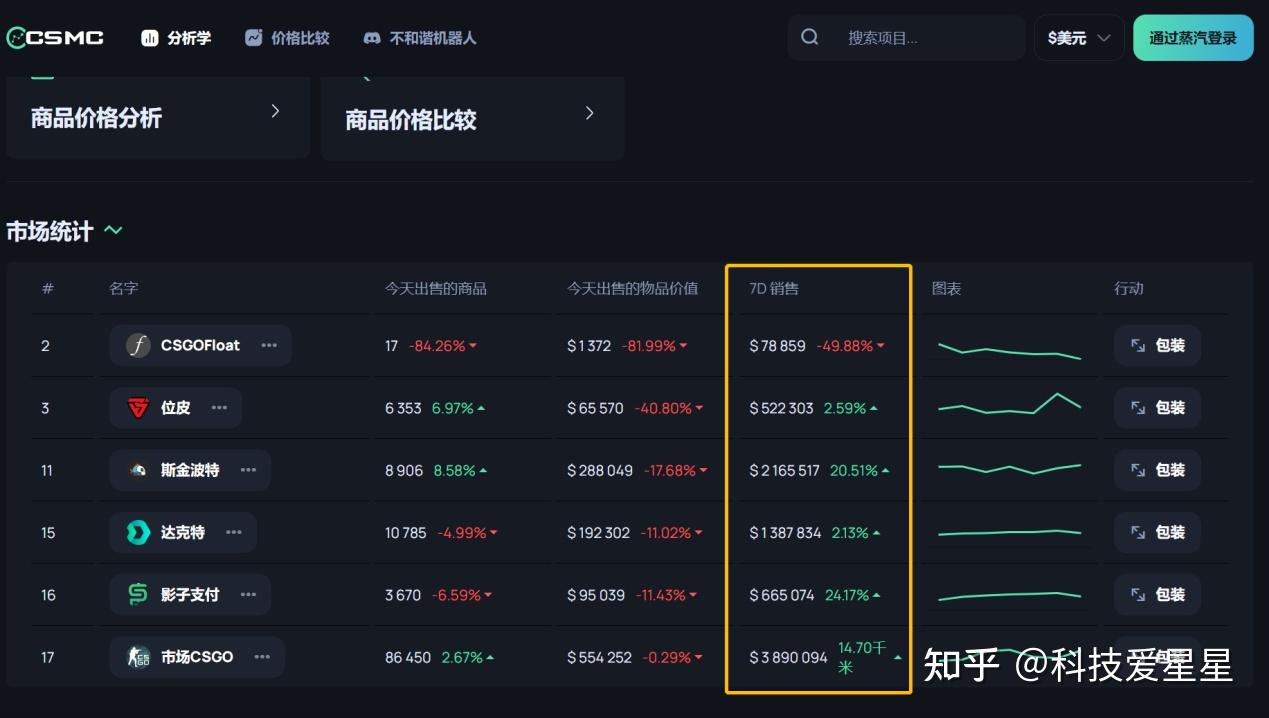Collapse the 市场统计 section
This screenshot has height=718, width=1269.
(x=113, y=230)
